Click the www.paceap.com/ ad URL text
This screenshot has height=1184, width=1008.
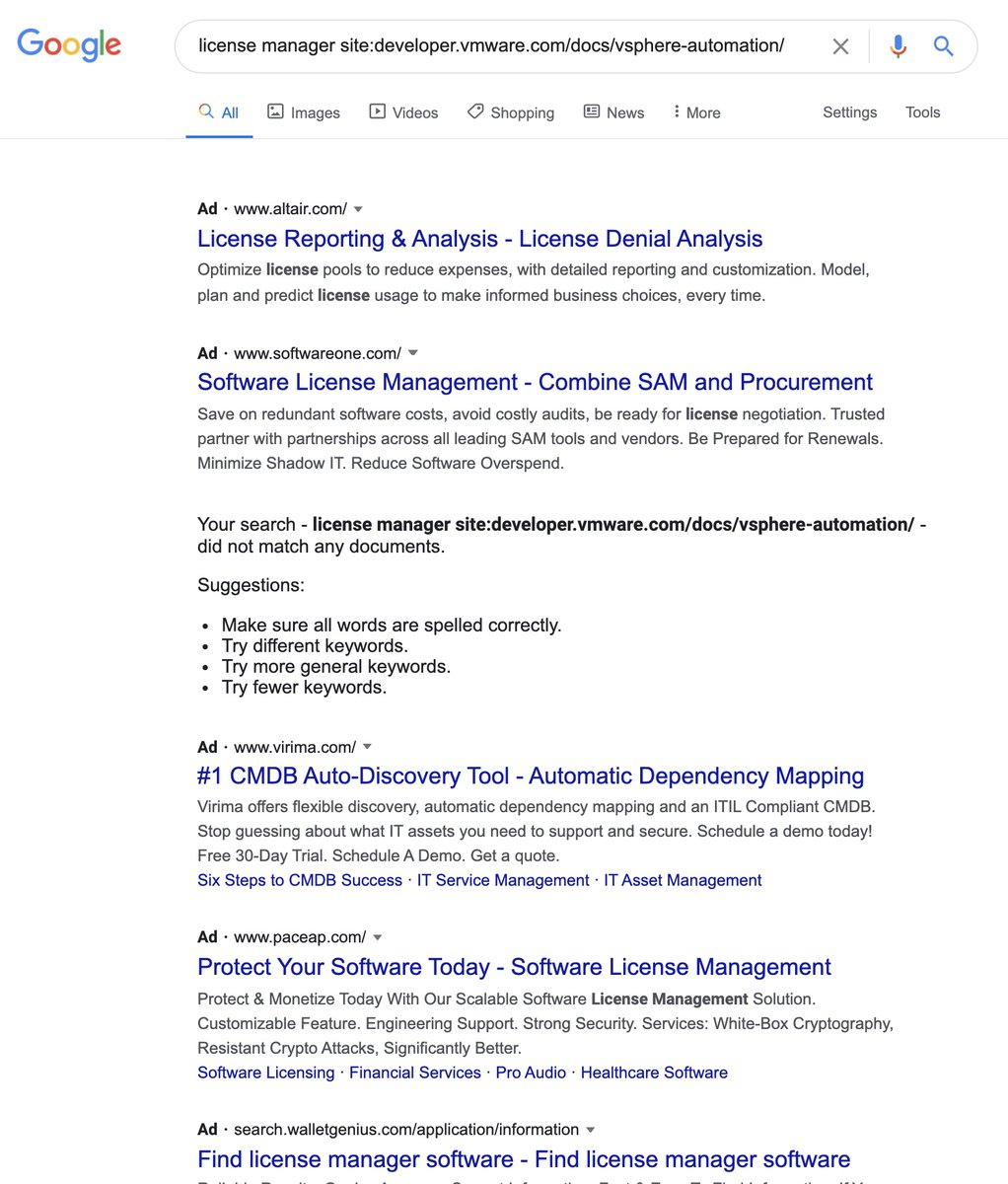click(300, 937)
